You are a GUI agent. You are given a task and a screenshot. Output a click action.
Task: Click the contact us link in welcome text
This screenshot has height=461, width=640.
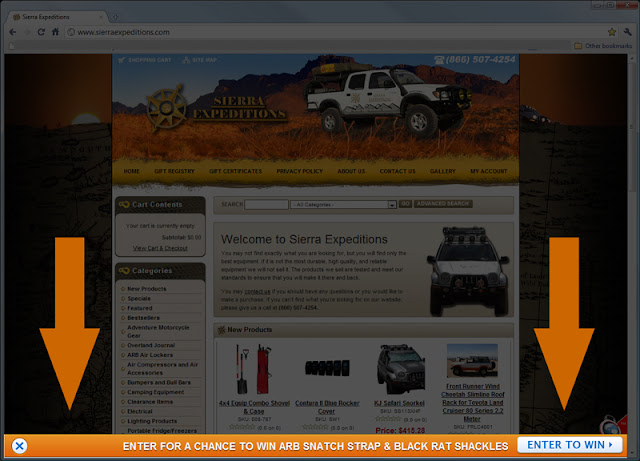pyautogui.click(x=257, y=292)
